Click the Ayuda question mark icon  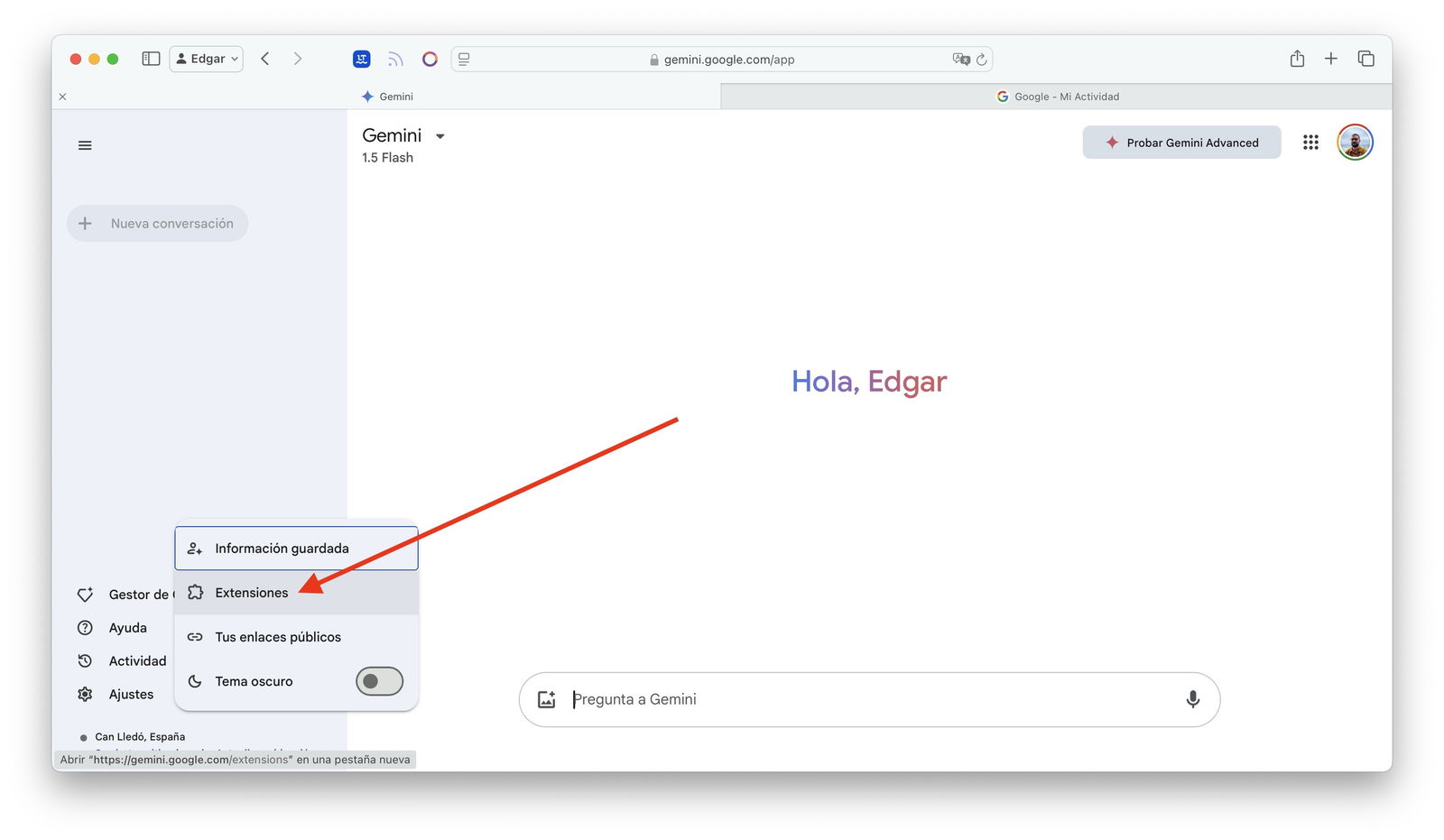tap(85, 628)
